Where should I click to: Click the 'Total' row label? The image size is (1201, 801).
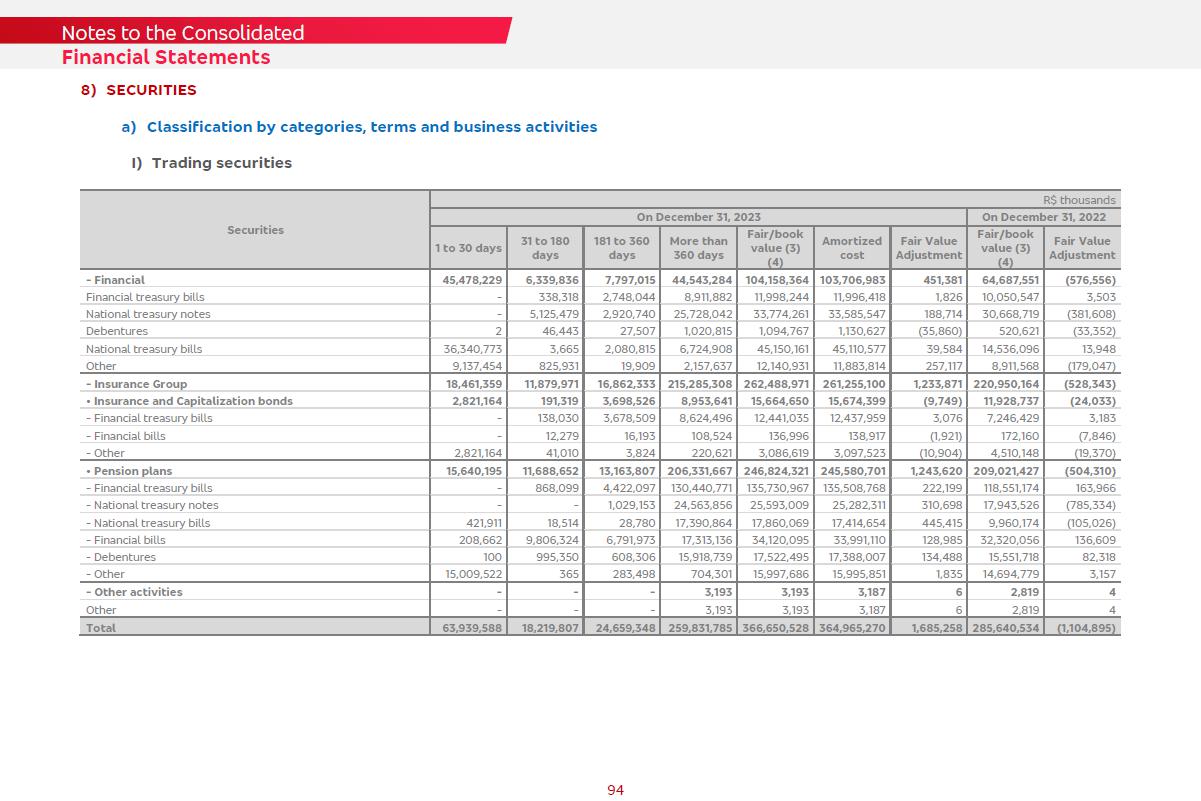pyautogui.click(x=101, y=628)
